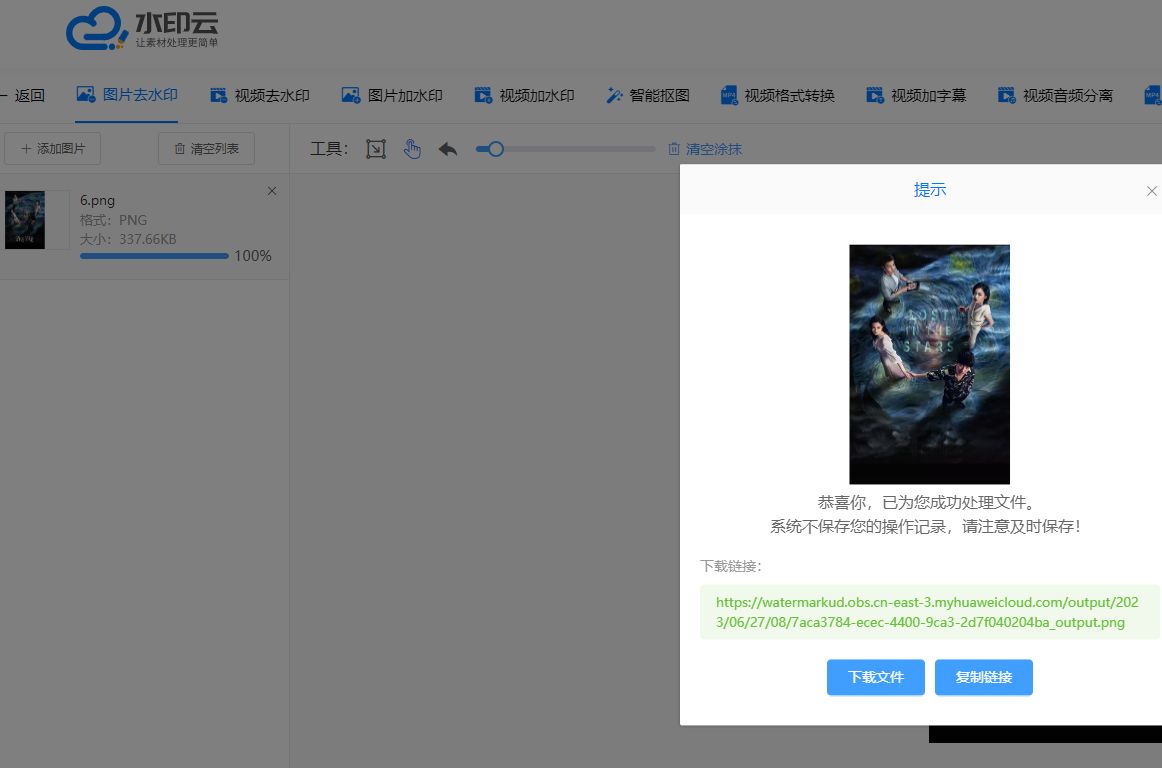
Task: Click the 格式: PNG text
Action: click(113, 219)
